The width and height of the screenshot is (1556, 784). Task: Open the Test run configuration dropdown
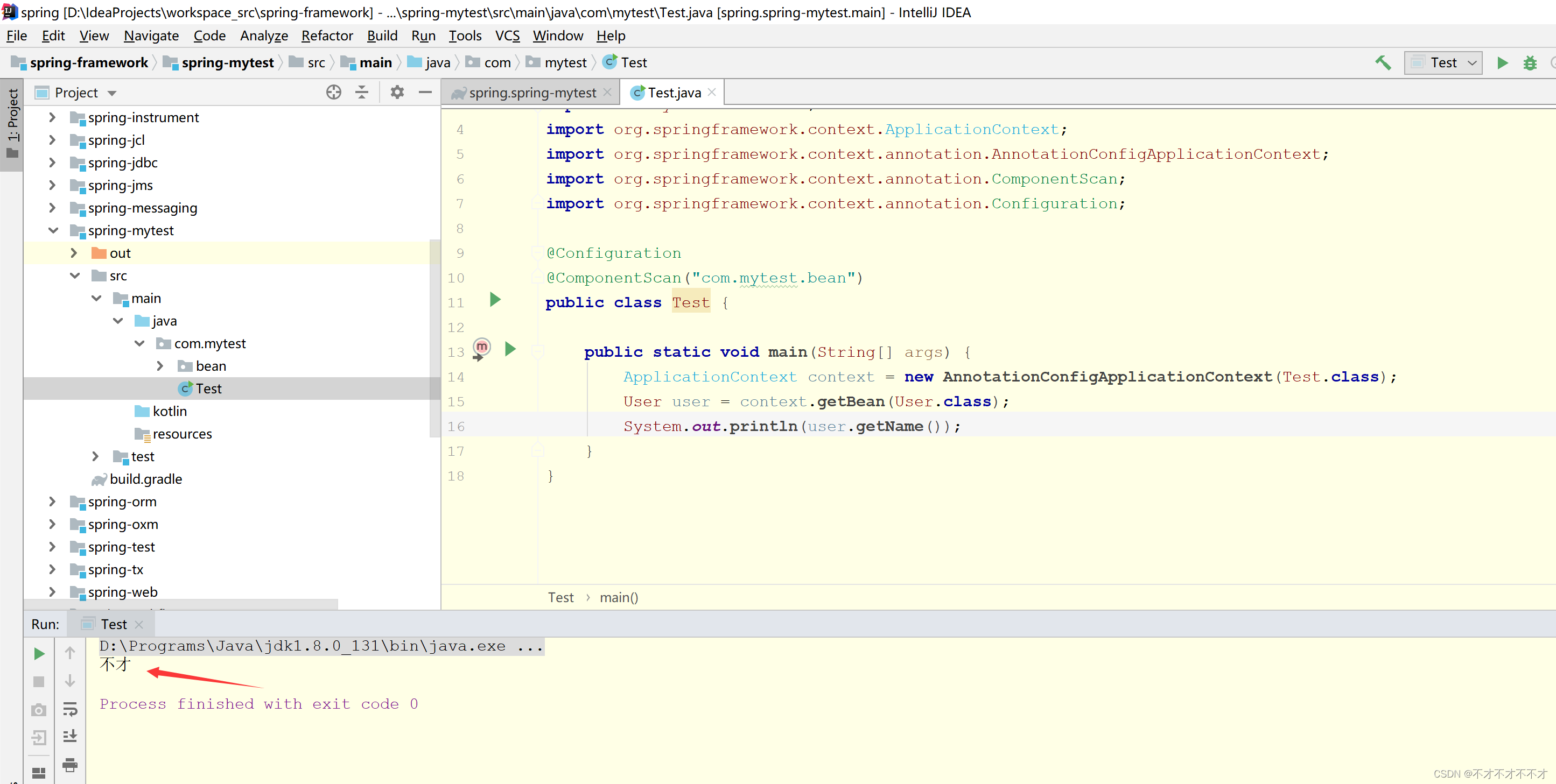click(x=1443, y=62)
